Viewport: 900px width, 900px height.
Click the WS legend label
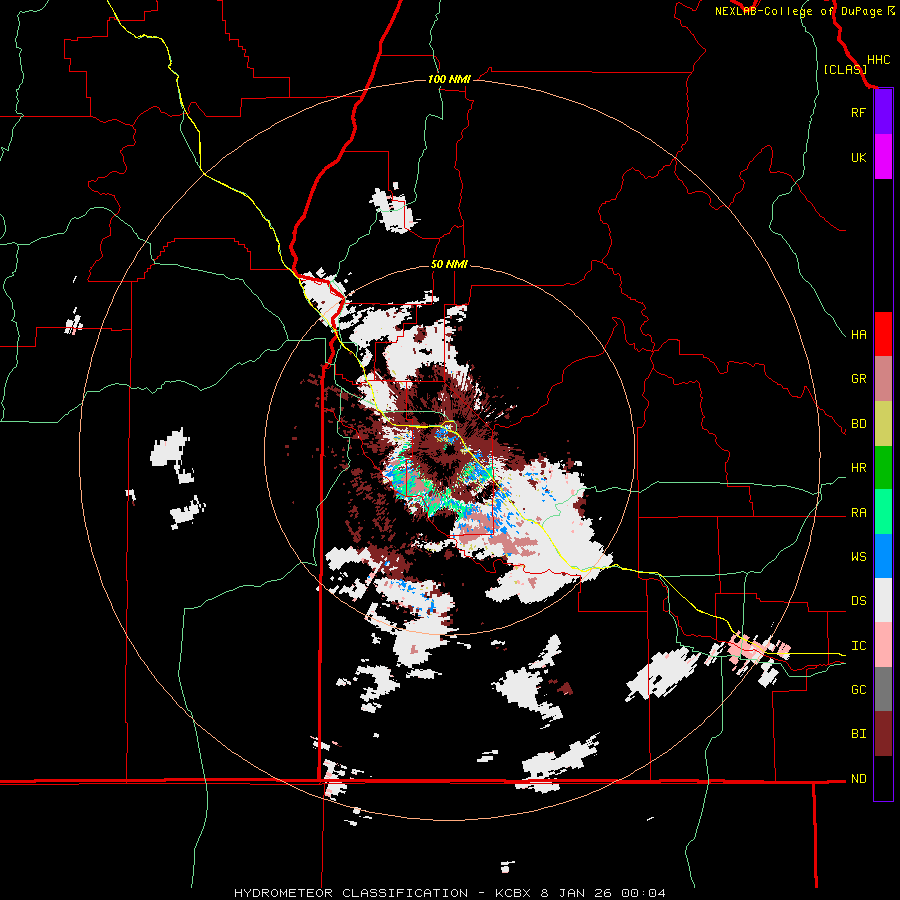tap(858, 557)
